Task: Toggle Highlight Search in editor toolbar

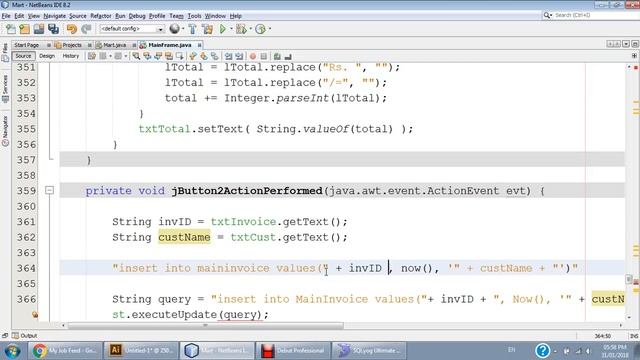Action: coord(169,56)
